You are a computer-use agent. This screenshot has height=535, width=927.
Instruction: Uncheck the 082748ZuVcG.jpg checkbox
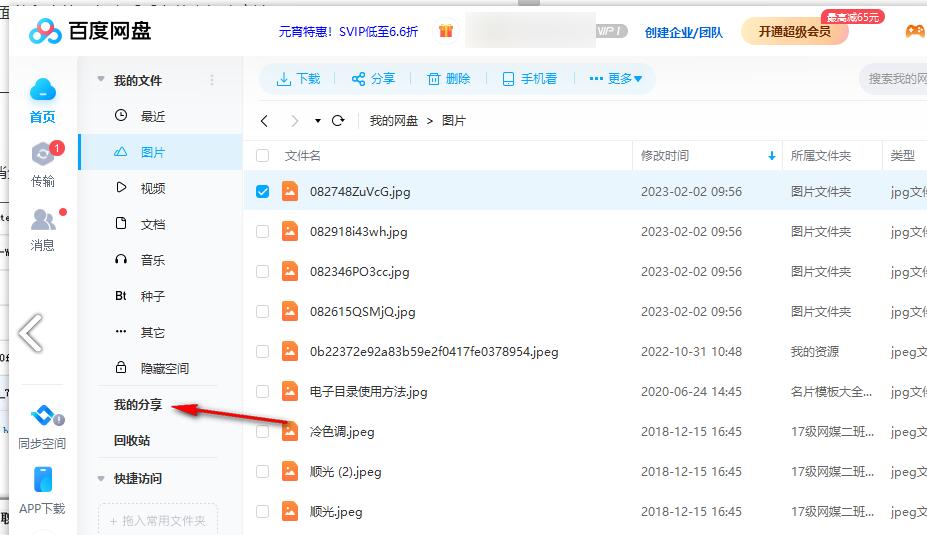tap(263, 191)
